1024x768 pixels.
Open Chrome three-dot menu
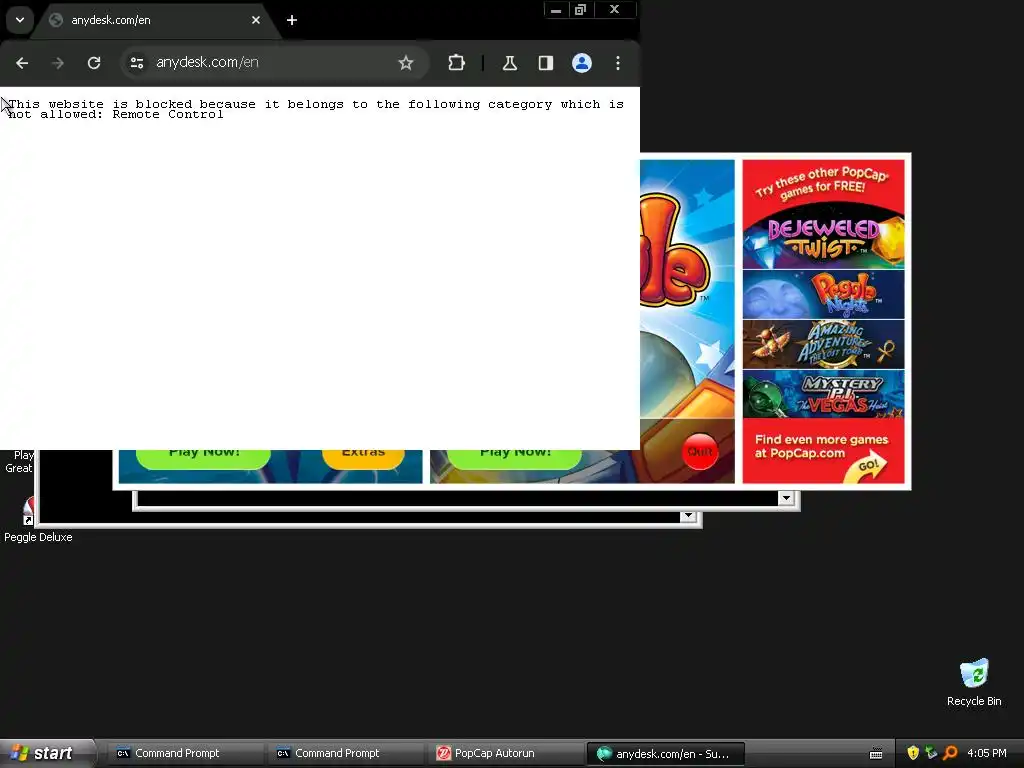618,63
